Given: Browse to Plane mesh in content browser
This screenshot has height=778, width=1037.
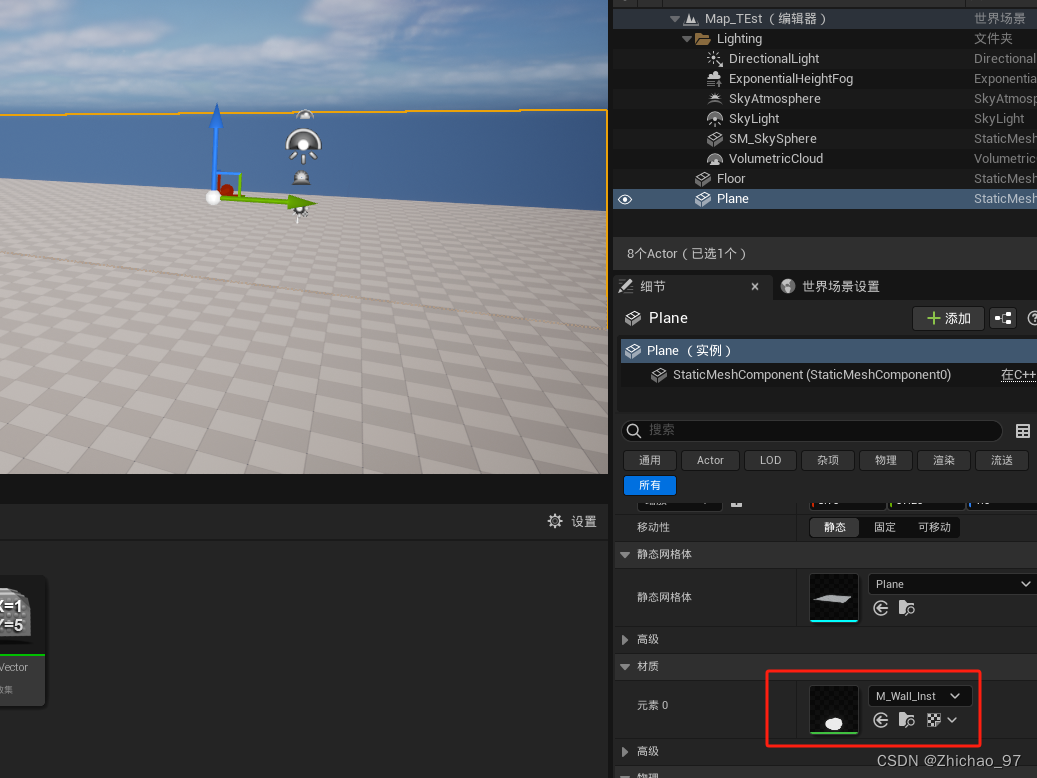Looking at the screenshot, I should 907,608.
